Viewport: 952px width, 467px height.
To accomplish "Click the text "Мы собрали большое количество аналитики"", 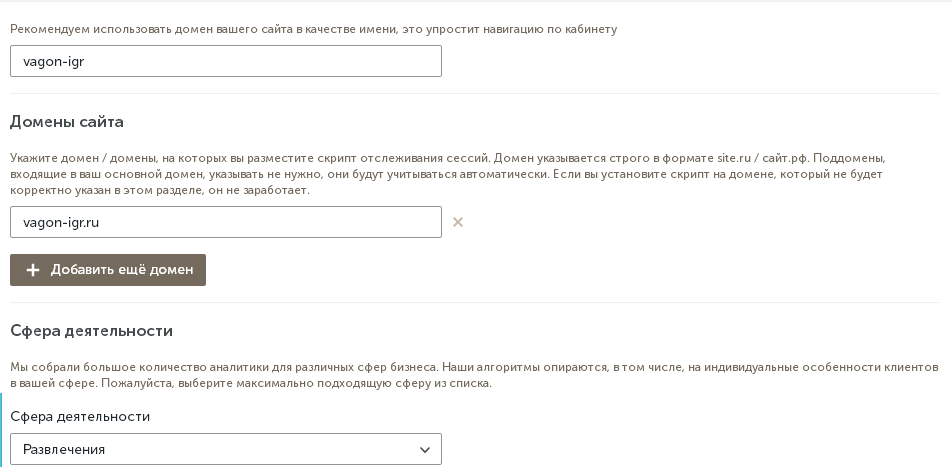I will point(150,367).
